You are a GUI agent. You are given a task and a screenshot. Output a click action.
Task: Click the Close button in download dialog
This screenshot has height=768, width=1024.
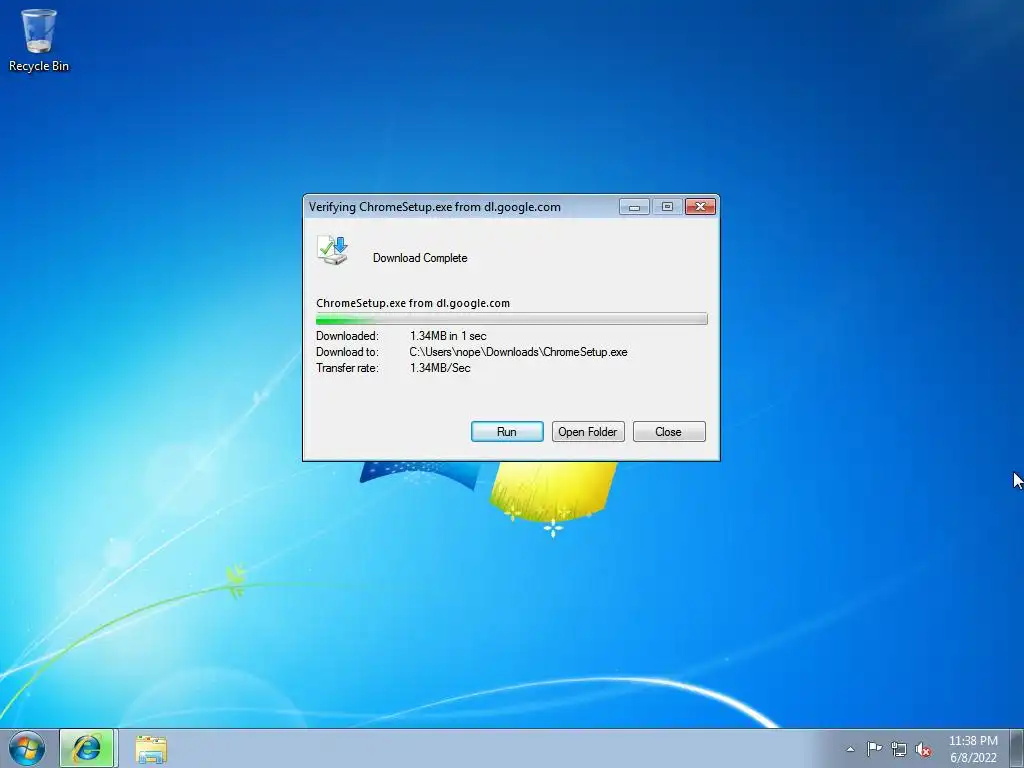pos(669,432)
